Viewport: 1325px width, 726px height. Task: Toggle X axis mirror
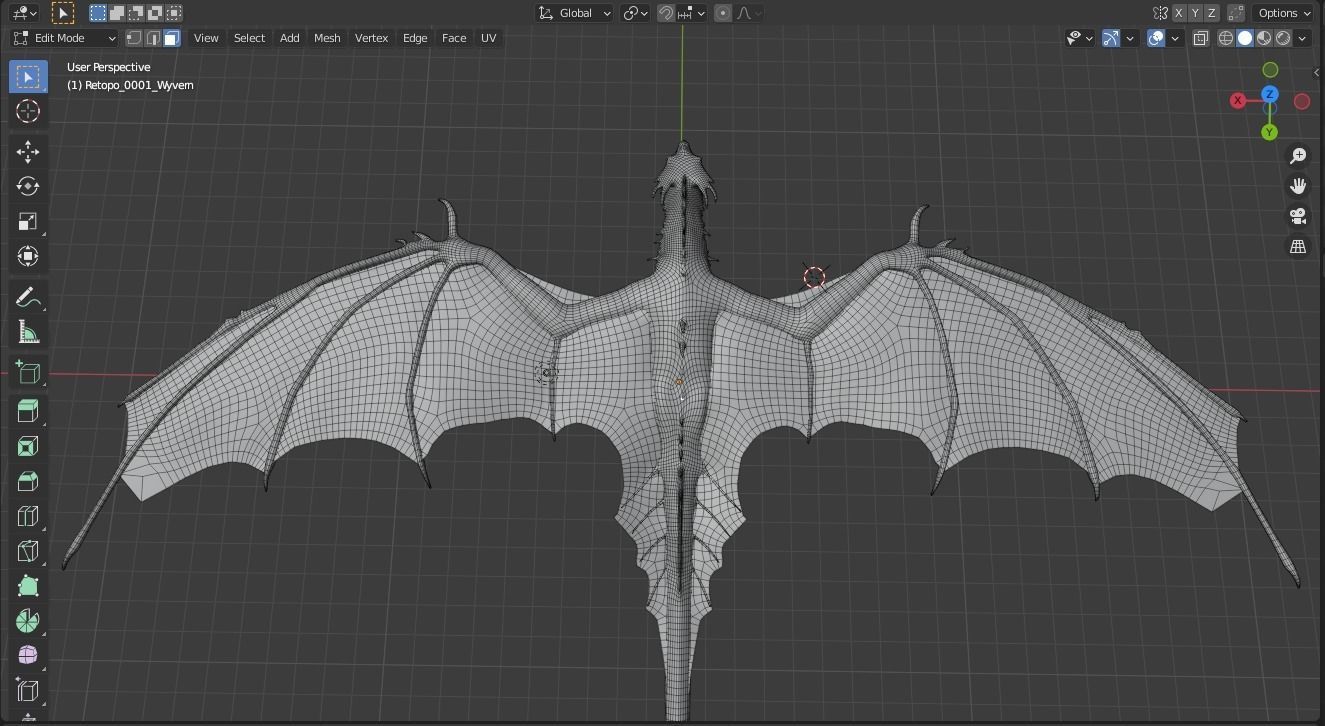tap(1179, 13)
